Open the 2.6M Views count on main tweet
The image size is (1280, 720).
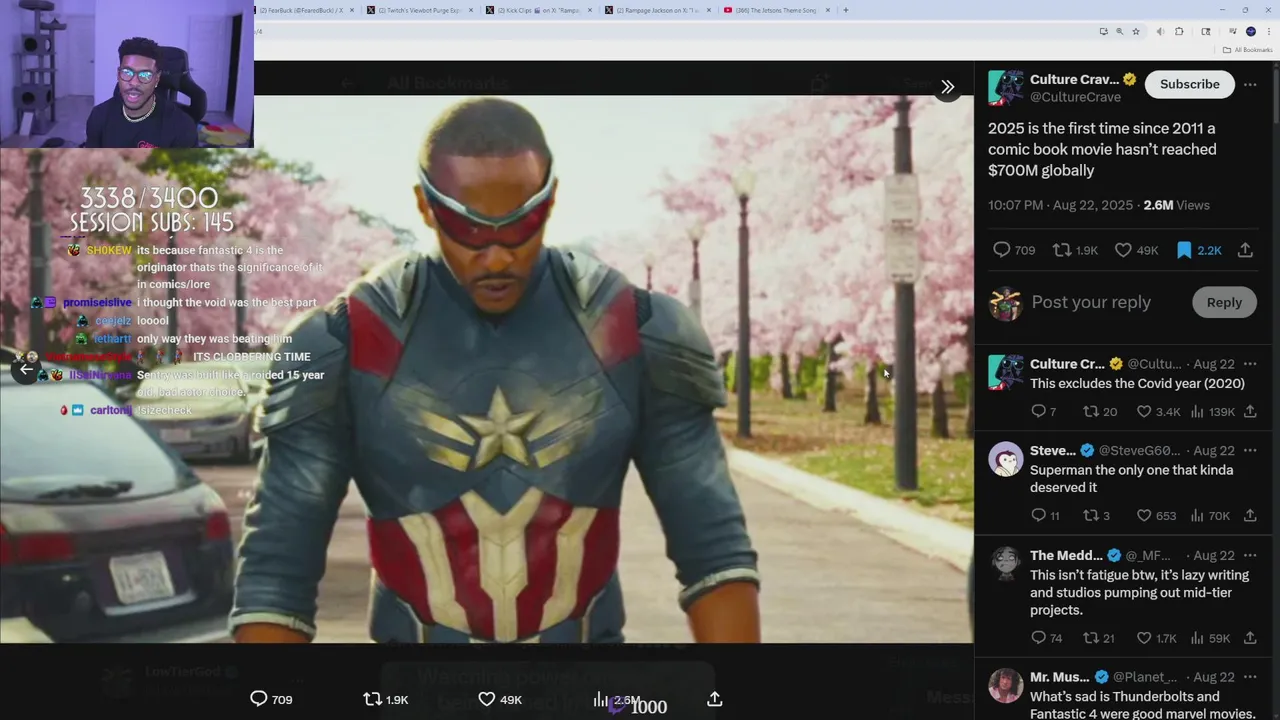pyautogui.click(x=1176, y=205)
